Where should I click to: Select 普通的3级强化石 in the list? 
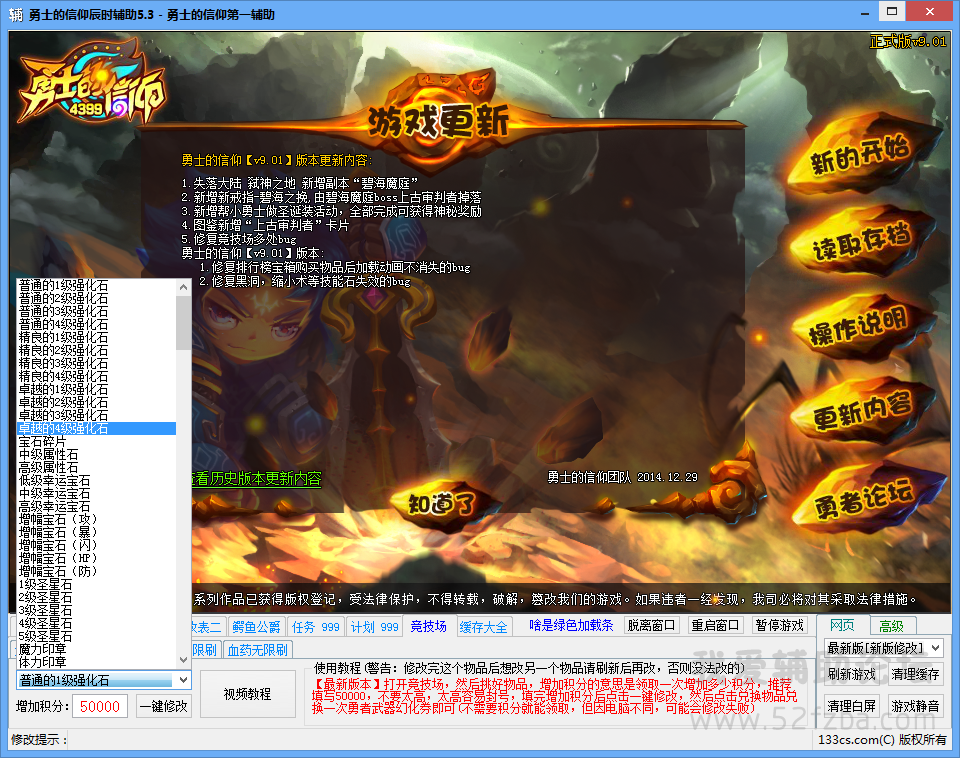tap(96, 312)
